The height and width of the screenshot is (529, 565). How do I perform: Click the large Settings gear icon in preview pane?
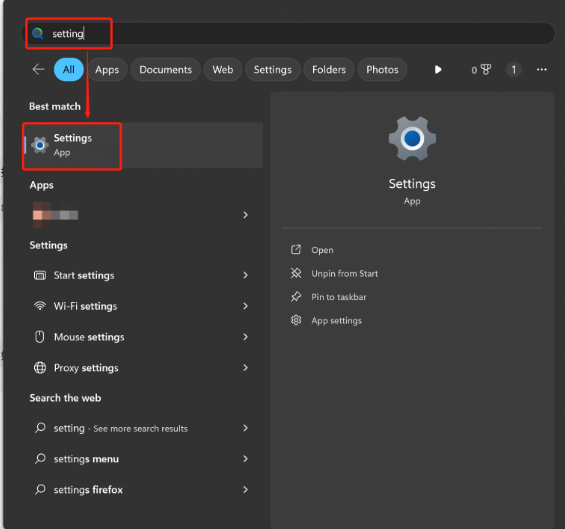(x=412, y=138)
